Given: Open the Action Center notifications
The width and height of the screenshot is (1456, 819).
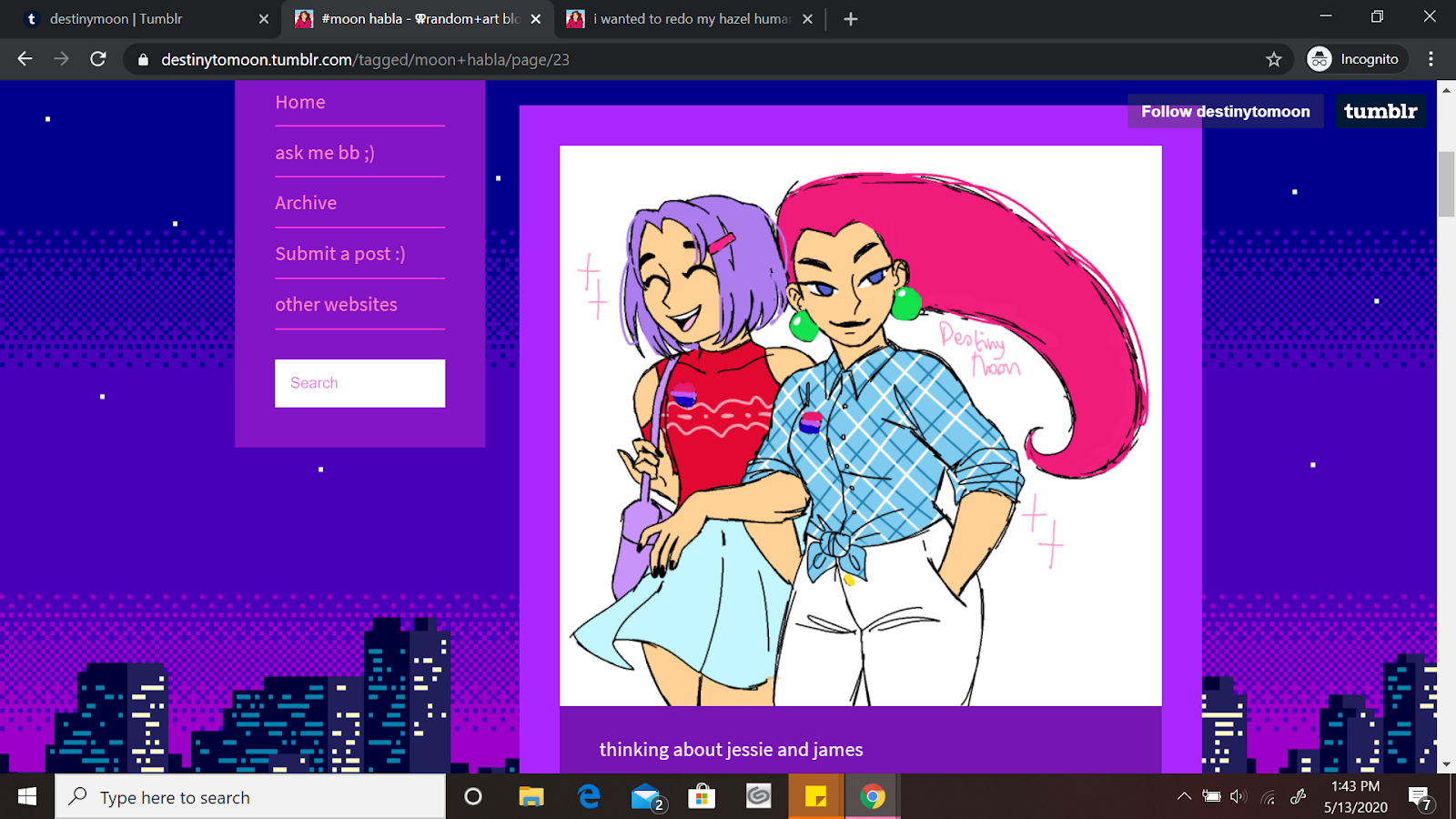Looking at the screenshot, I should point(1421,798).
